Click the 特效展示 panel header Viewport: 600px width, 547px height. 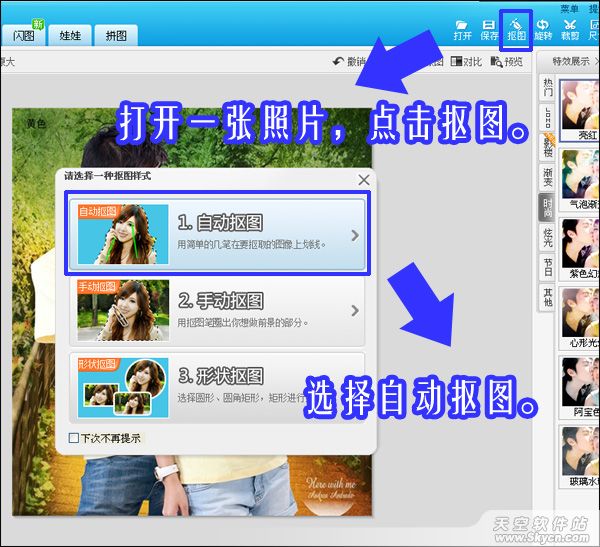pyautogui.click(x=571, y=61)
